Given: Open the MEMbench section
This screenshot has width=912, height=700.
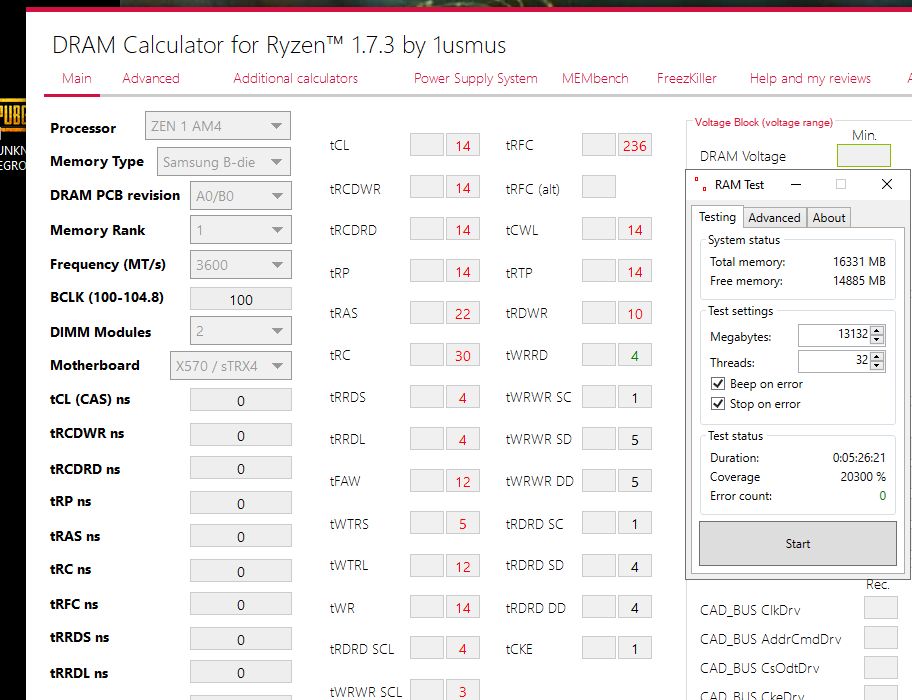Looking at the screenshot, I should tap(595, 78).
